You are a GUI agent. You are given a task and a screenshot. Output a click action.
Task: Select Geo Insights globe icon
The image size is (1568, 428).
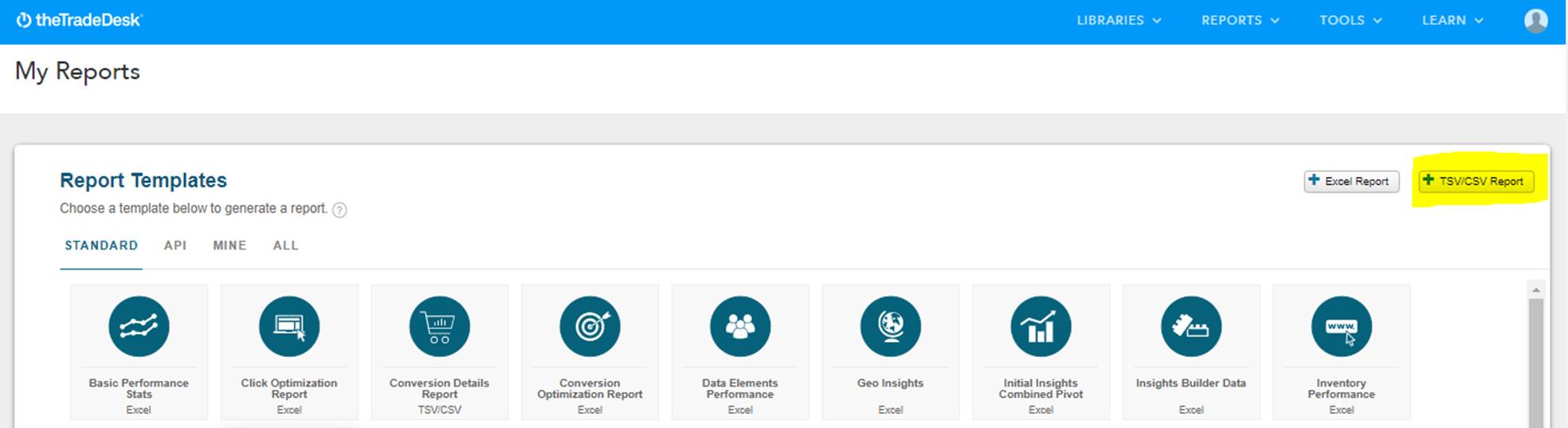891,327
